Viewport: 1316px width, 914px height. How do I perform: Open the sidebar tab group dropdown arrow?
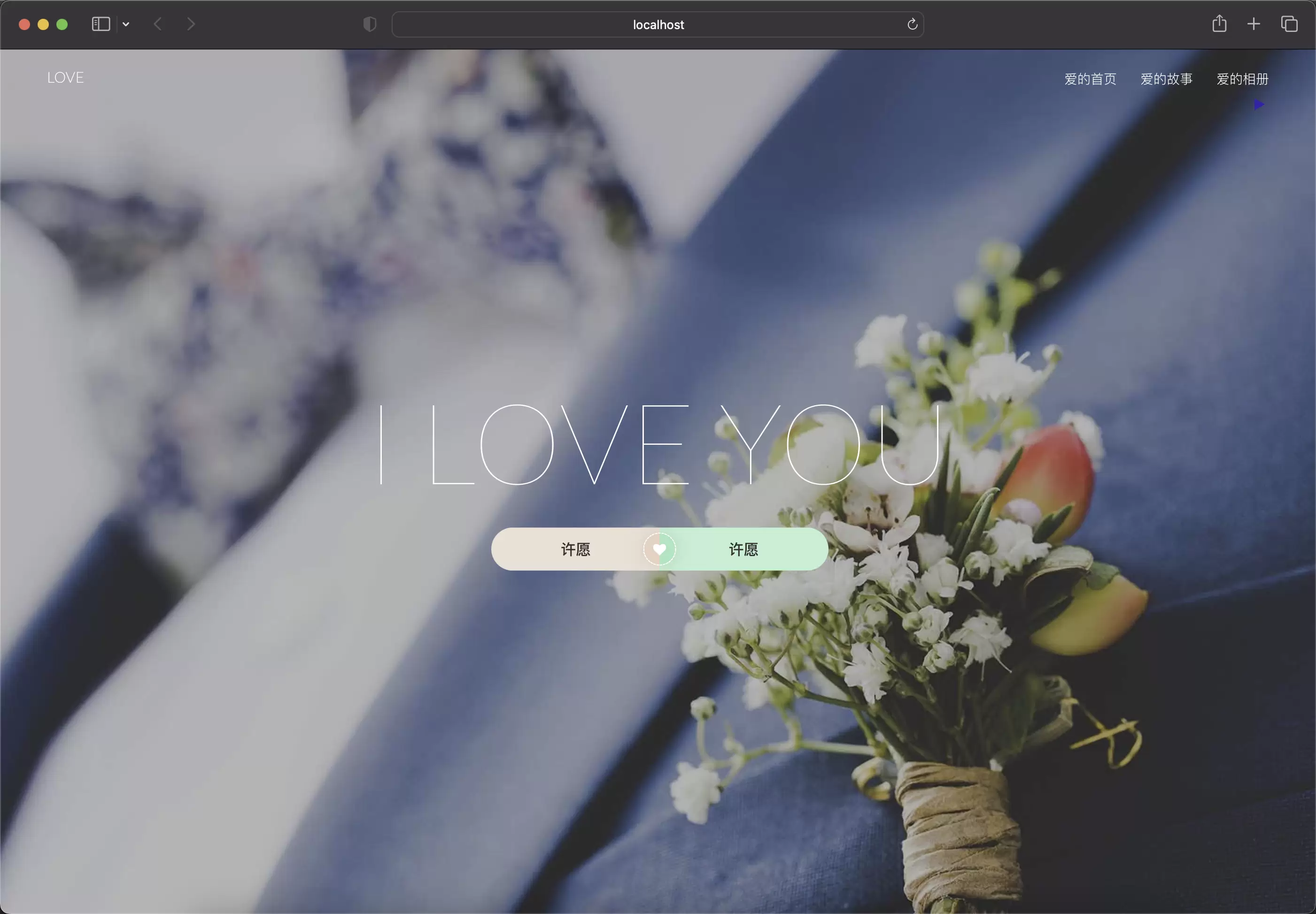[126, 24]
